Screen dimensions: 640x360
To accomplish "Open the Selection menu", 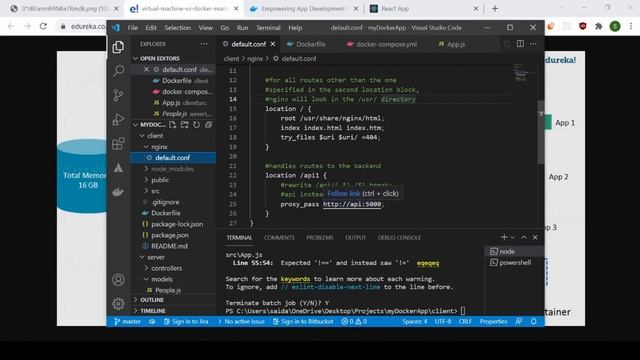I will (x=178, y=28).
